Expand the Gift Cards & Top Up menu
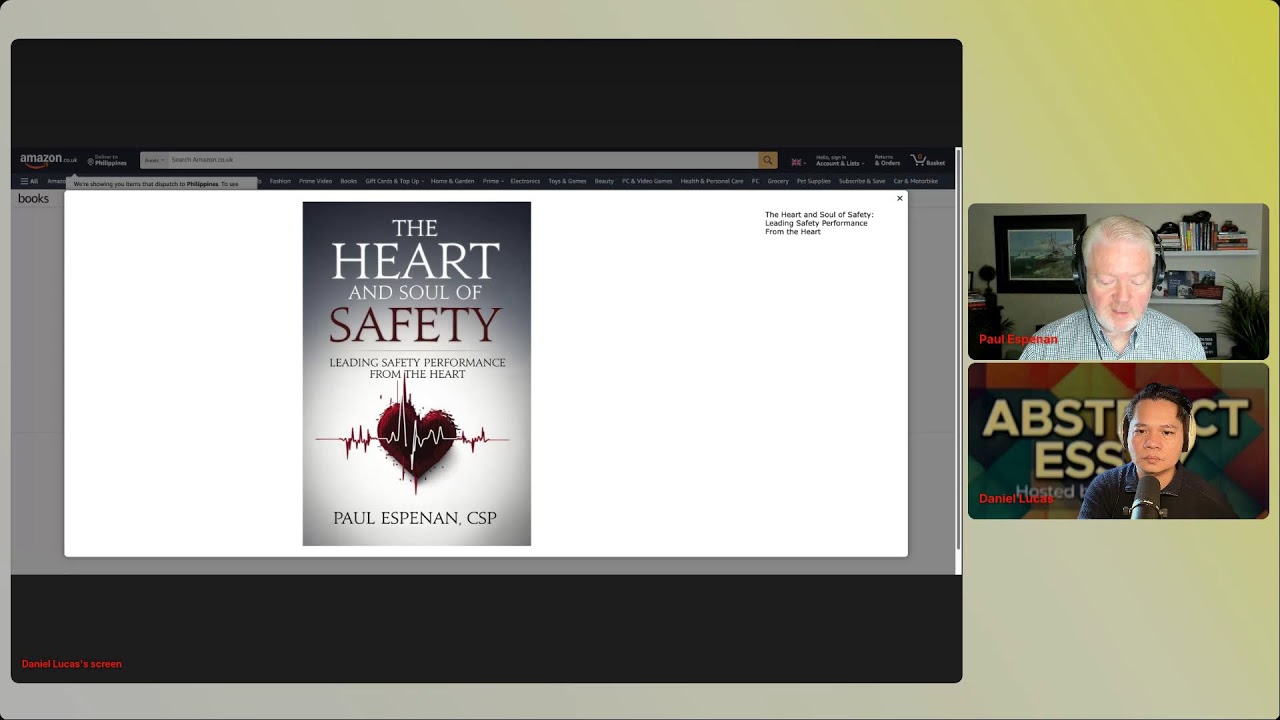 (394, 181)
